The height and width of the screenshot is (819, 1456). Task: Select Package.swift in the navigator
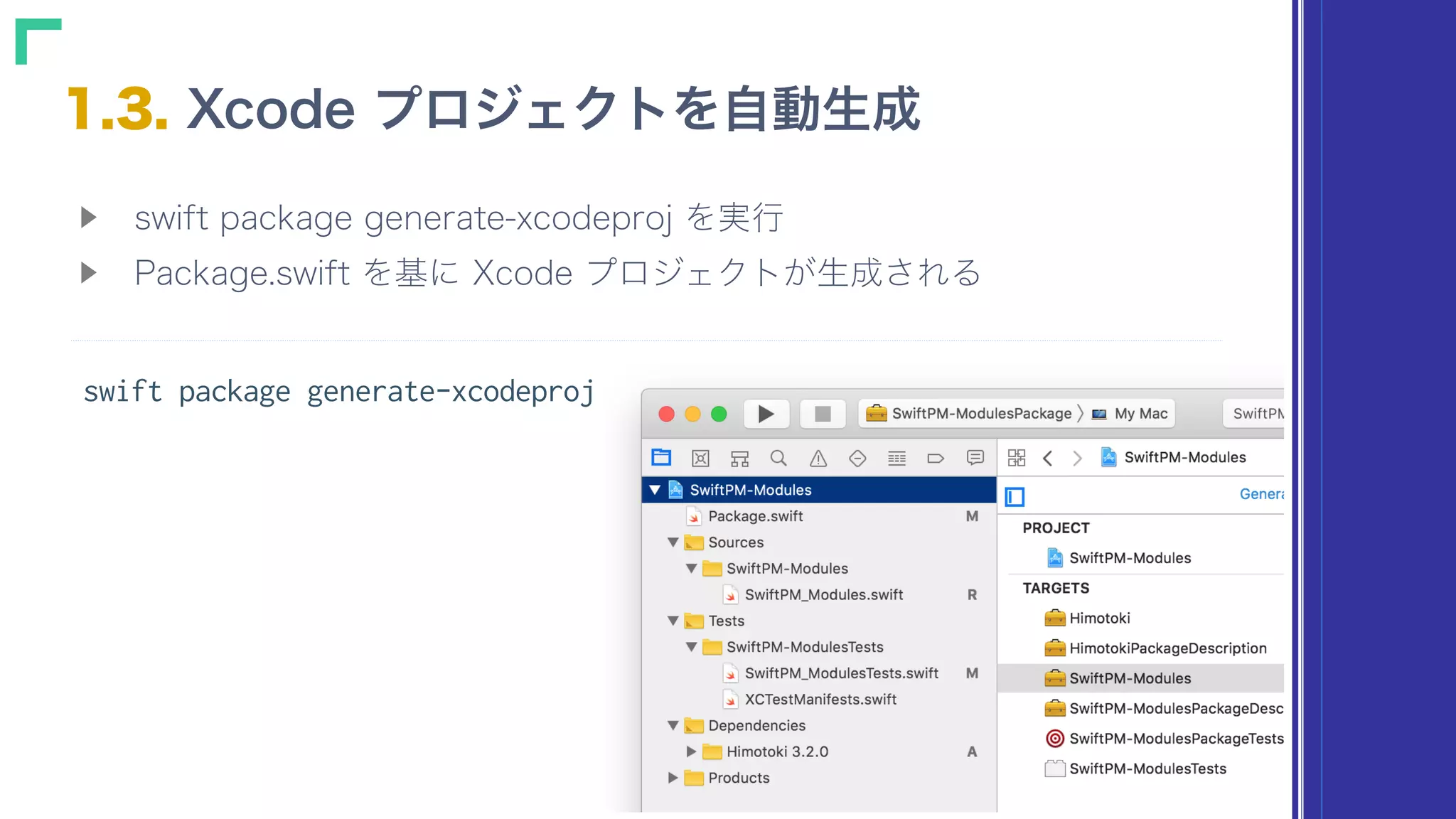(x=819, y=516)
